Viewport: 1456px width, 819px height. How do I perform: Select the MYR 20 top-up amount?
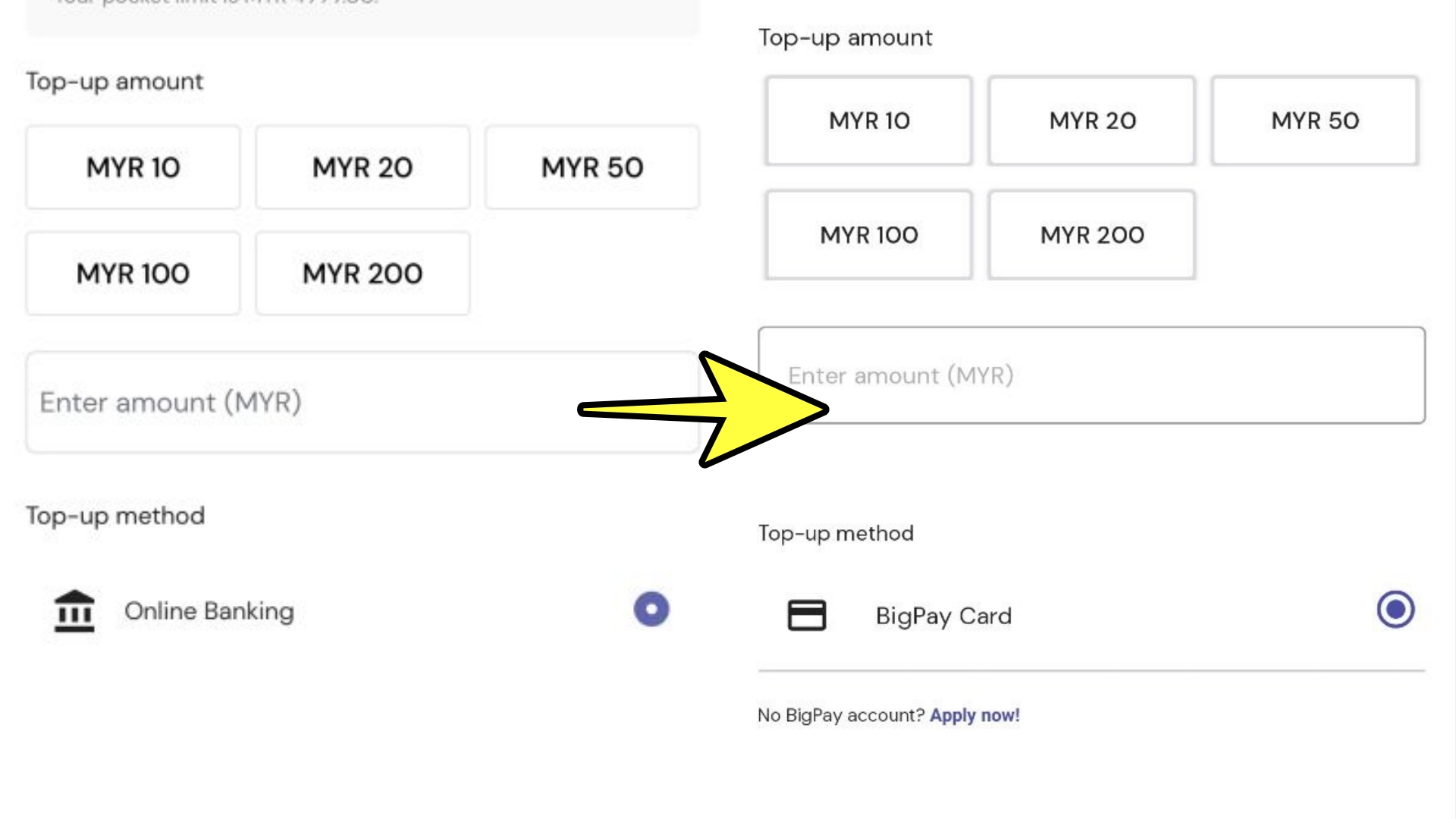pos(362,167)
